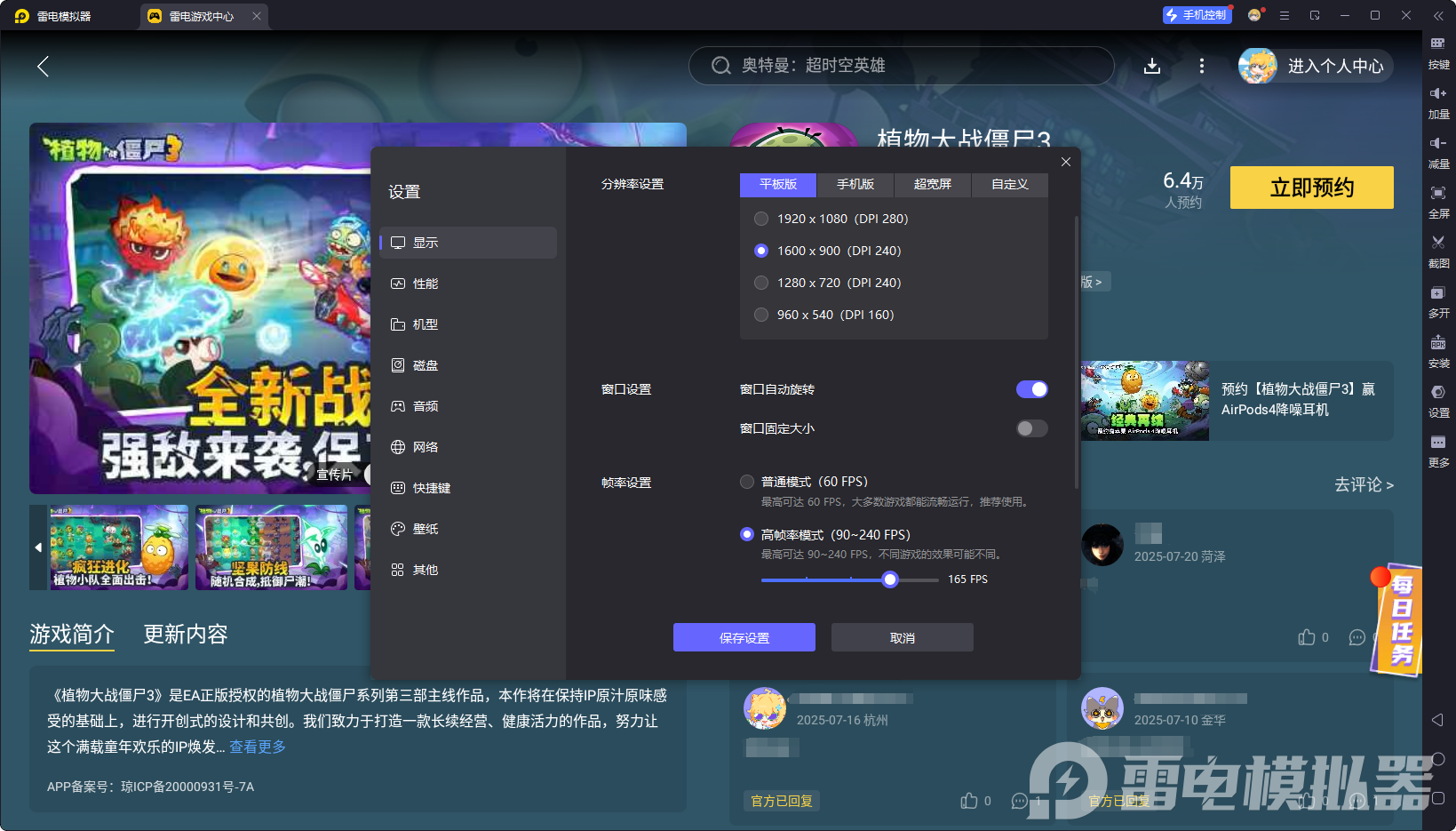Click the avatar icon in title bar
The image size is (1456, 831).
pyautogui.click(x=1254, y=15)
